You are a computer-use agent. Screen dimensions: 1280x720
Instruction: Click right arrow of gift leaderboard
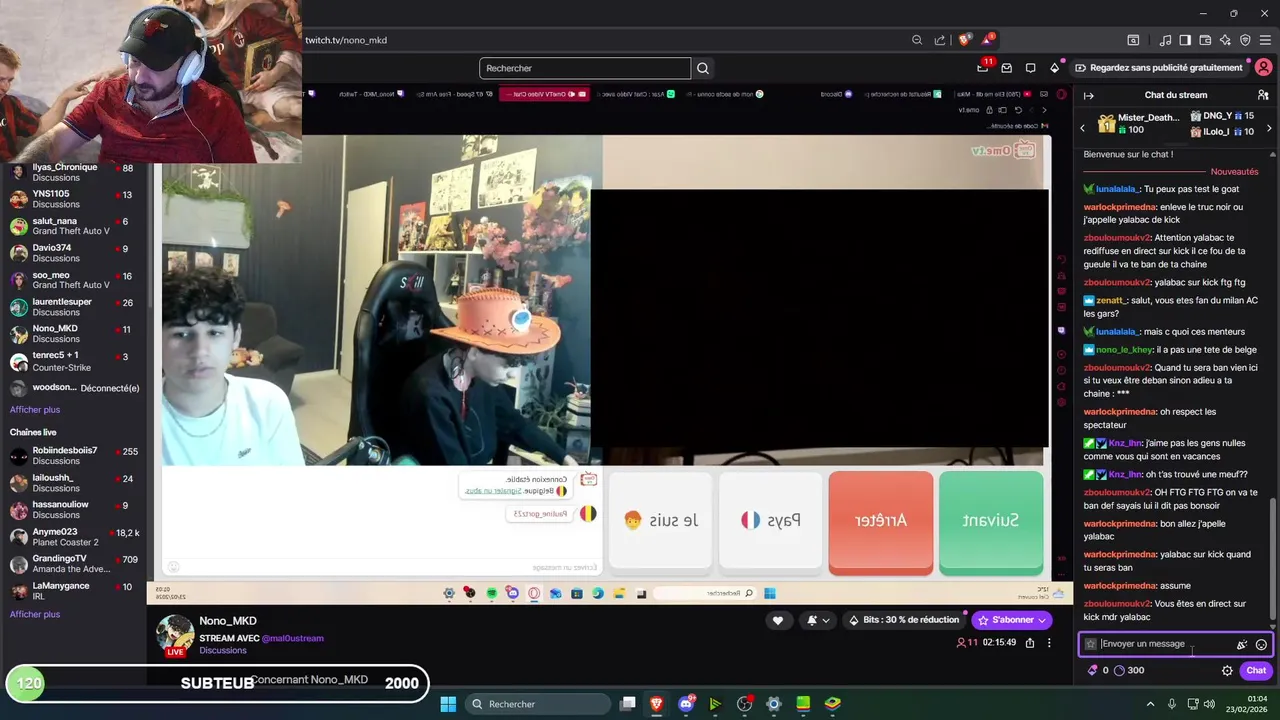click(1270, 128)
